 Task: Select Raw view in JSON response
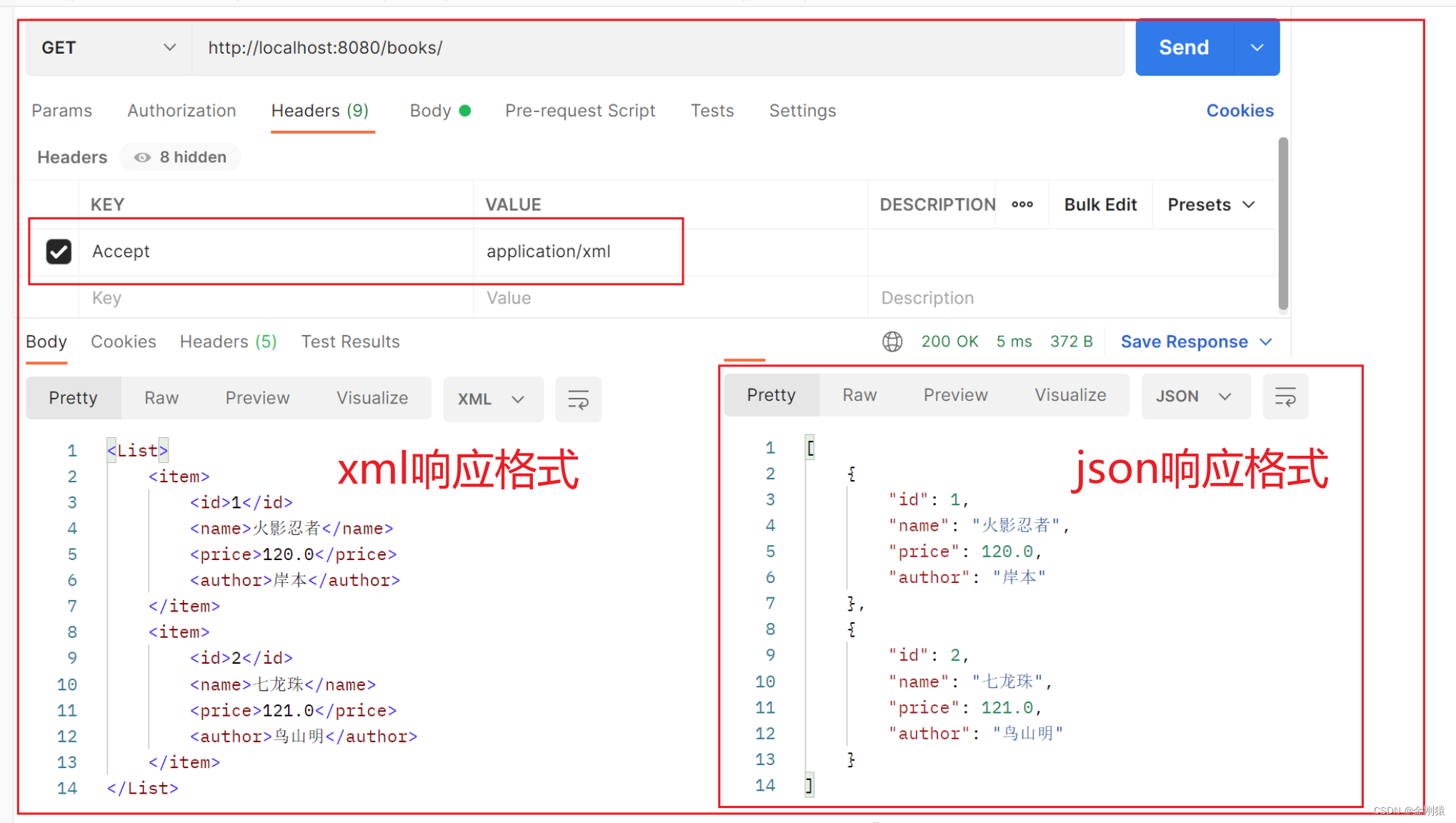tap(859, 395)
